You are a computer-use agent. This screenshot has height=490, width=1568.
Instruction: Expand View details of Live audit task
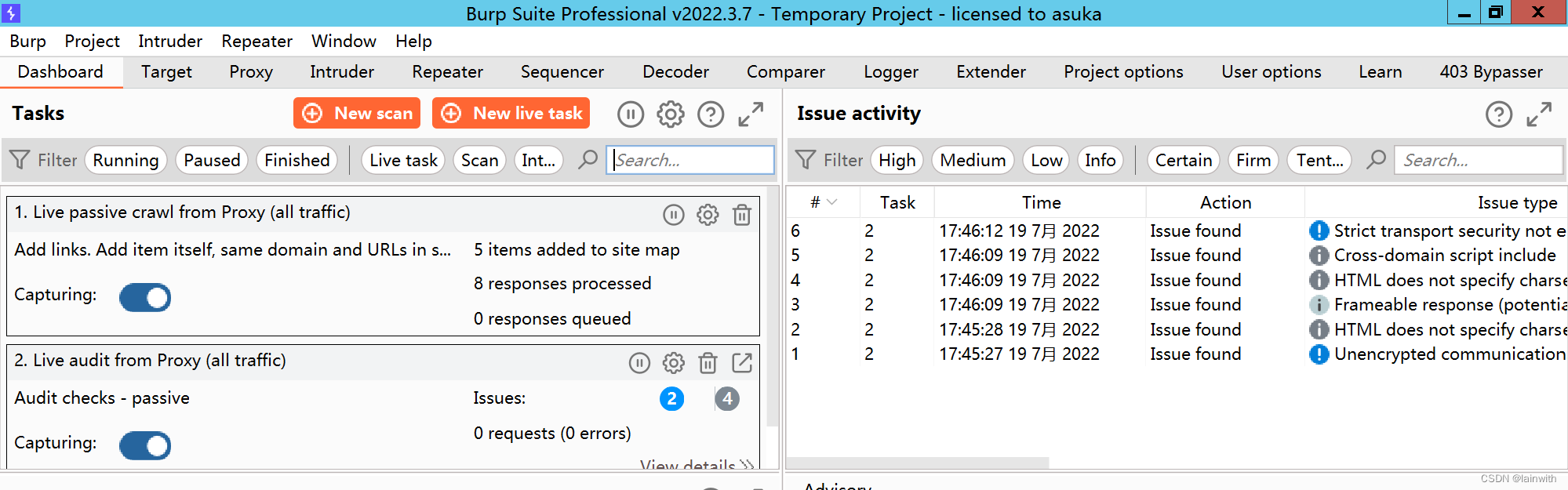[697, 465]
